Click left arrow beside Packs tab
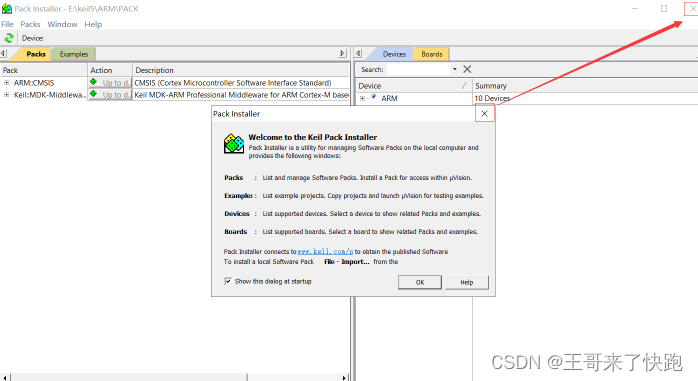Image resolution: width=698 pixels, height=381 pixels. [x=3, y=53]
